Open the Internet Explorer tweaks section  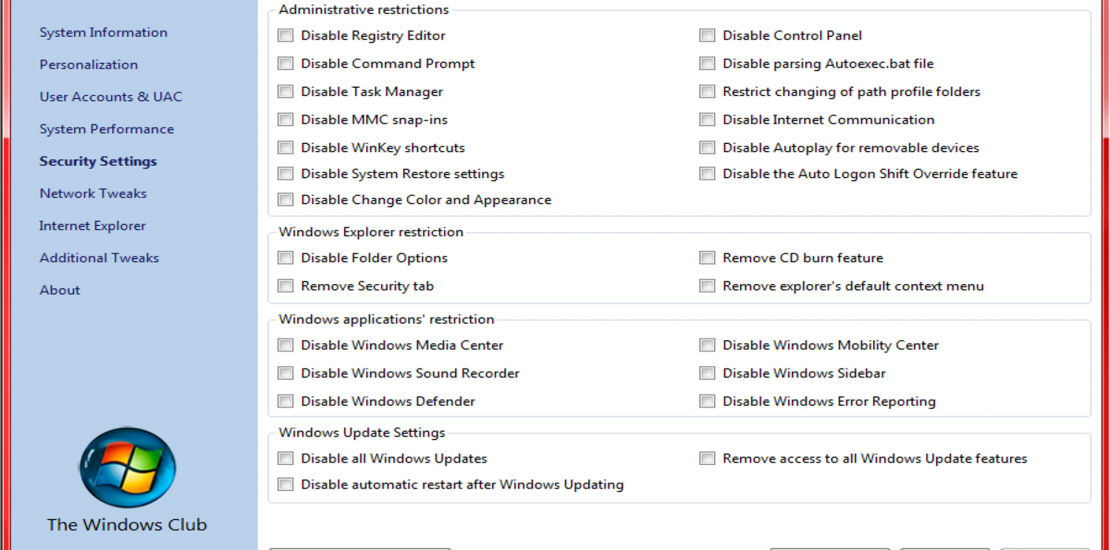pos(92,226)
